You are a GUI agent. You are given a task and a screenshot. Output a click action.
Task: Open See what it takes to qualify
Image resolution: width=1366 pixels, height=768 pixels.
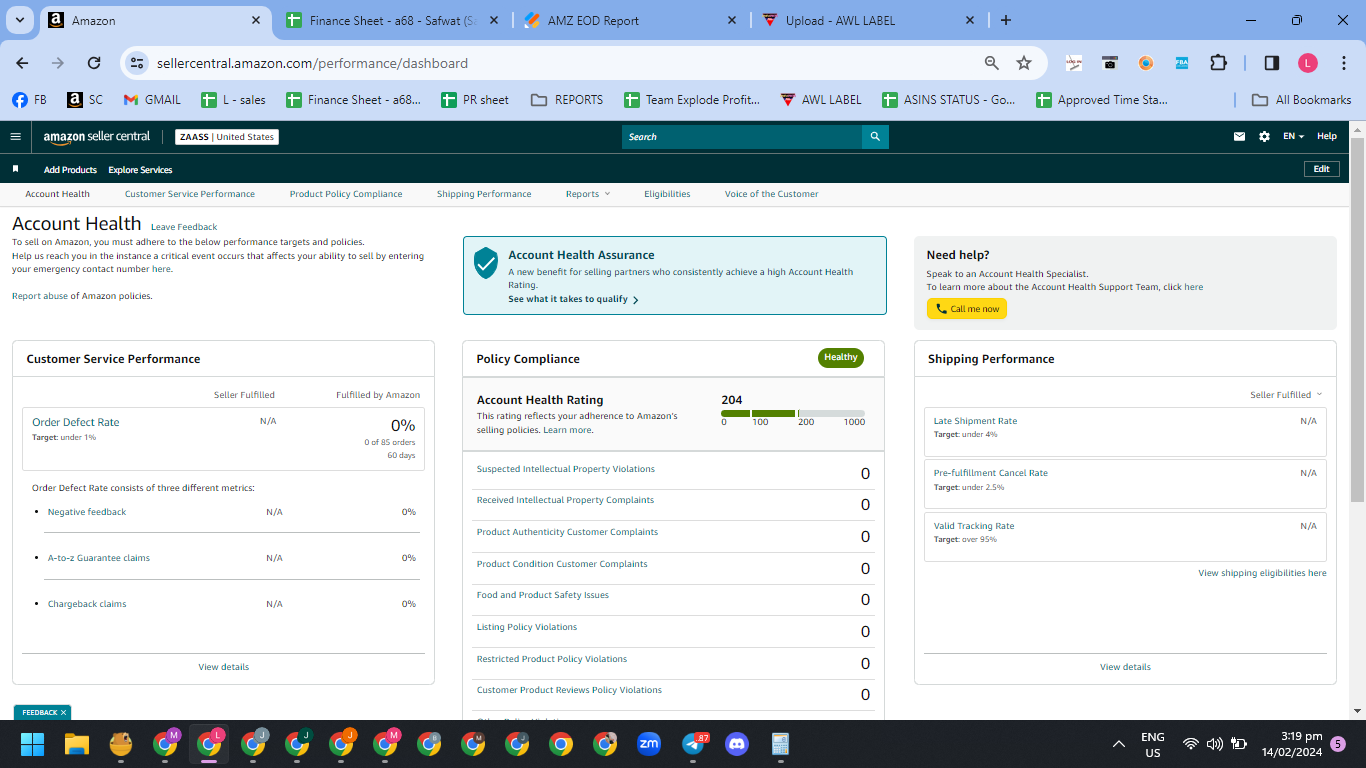tap(573, 300)
